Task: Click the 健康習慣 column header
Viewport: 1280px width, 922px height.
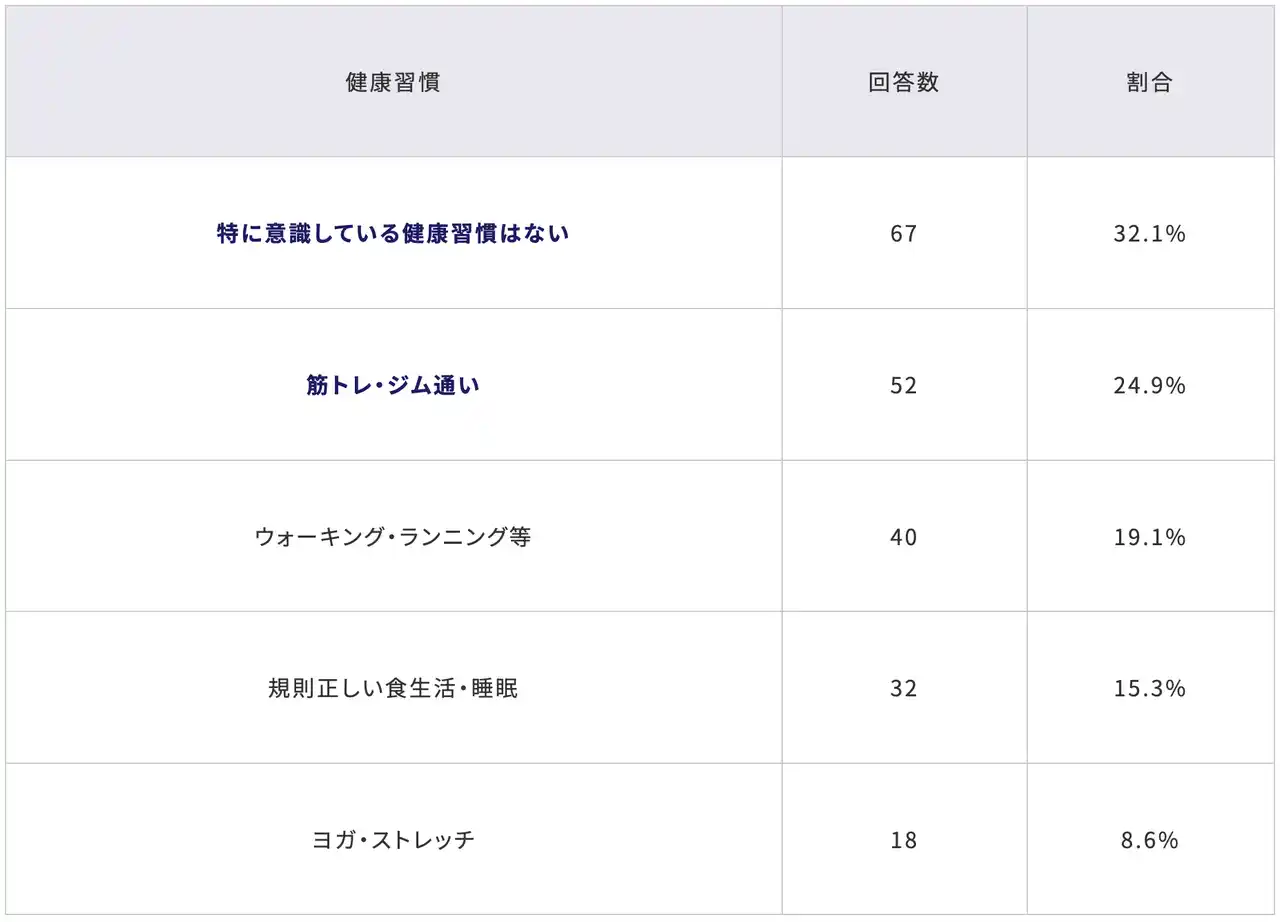Action: (x=393, y=83)
